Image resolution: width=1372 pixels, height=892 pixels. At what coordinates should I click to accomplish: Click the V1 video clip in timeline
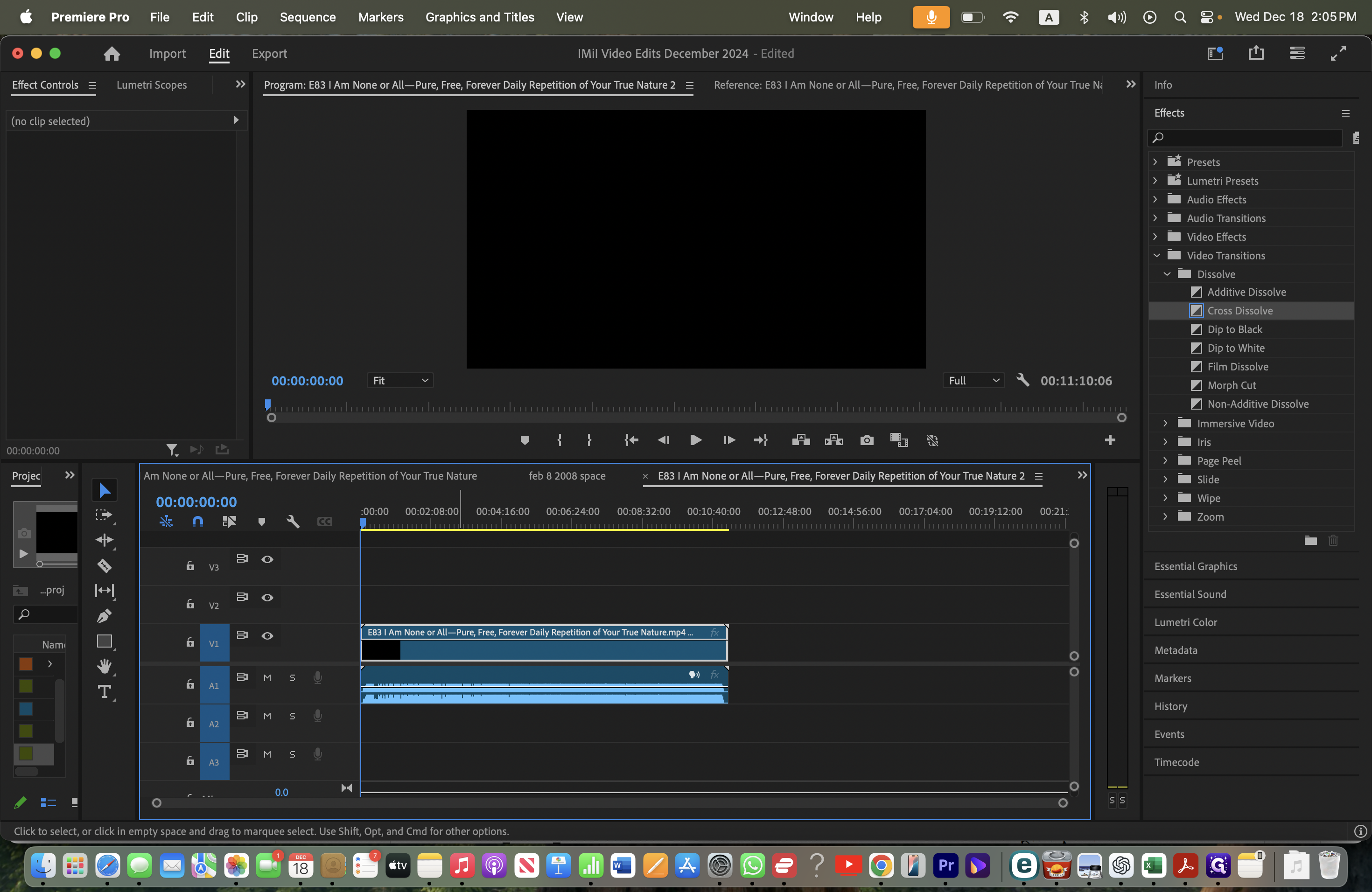coord(544,643)
